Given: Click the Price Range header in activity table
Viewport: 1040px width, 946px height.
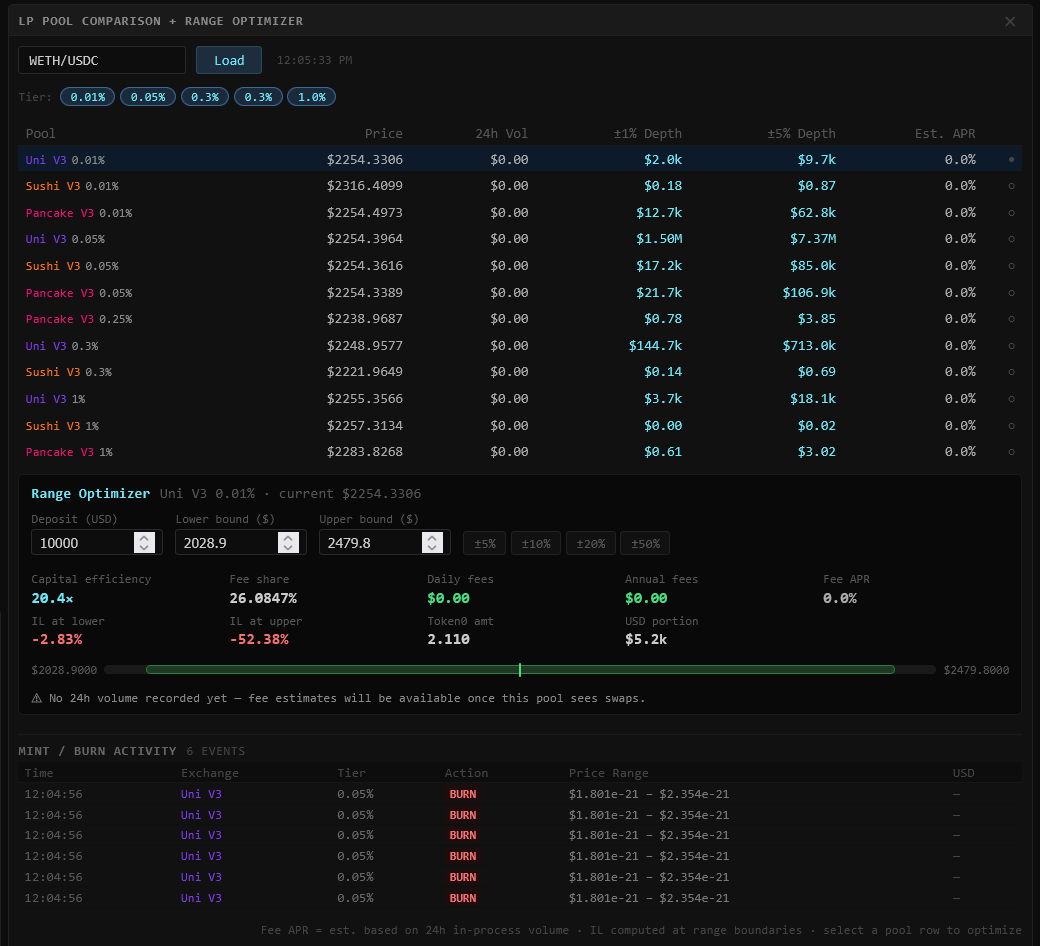Looking at the screenshot, I should 608,773.
